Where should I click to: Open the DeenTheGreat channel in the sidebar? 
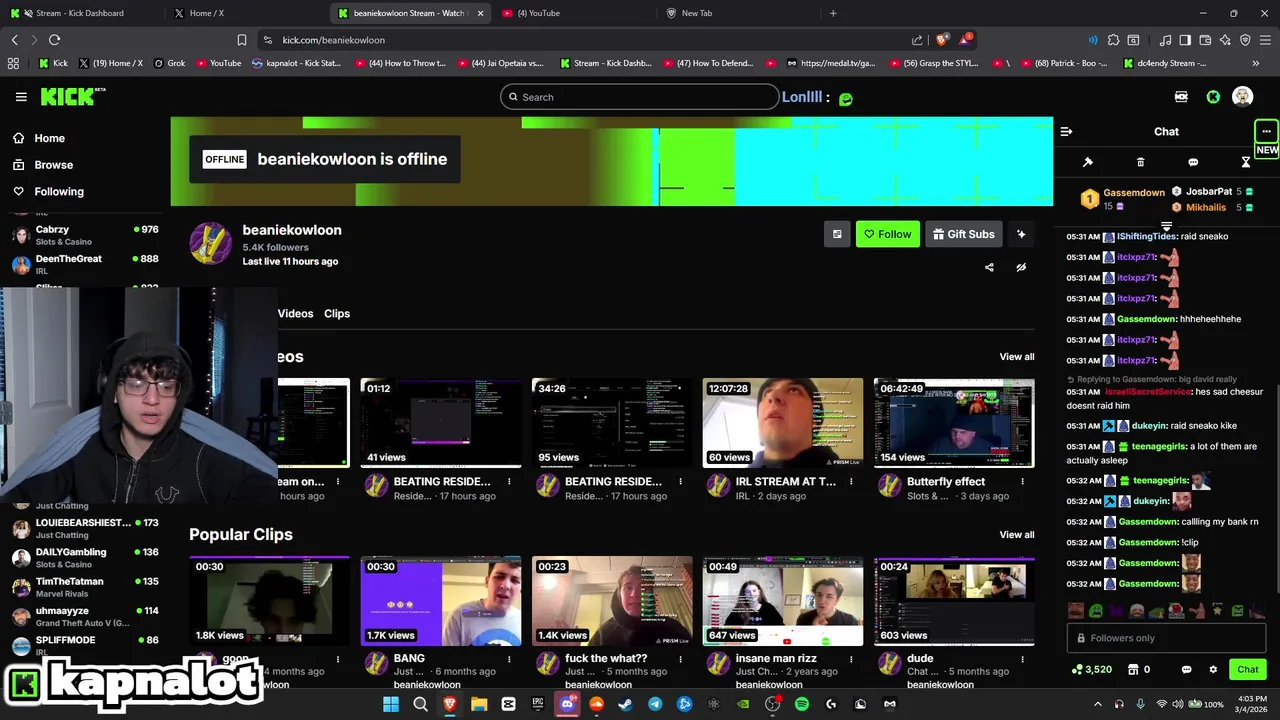coord(85,264)
